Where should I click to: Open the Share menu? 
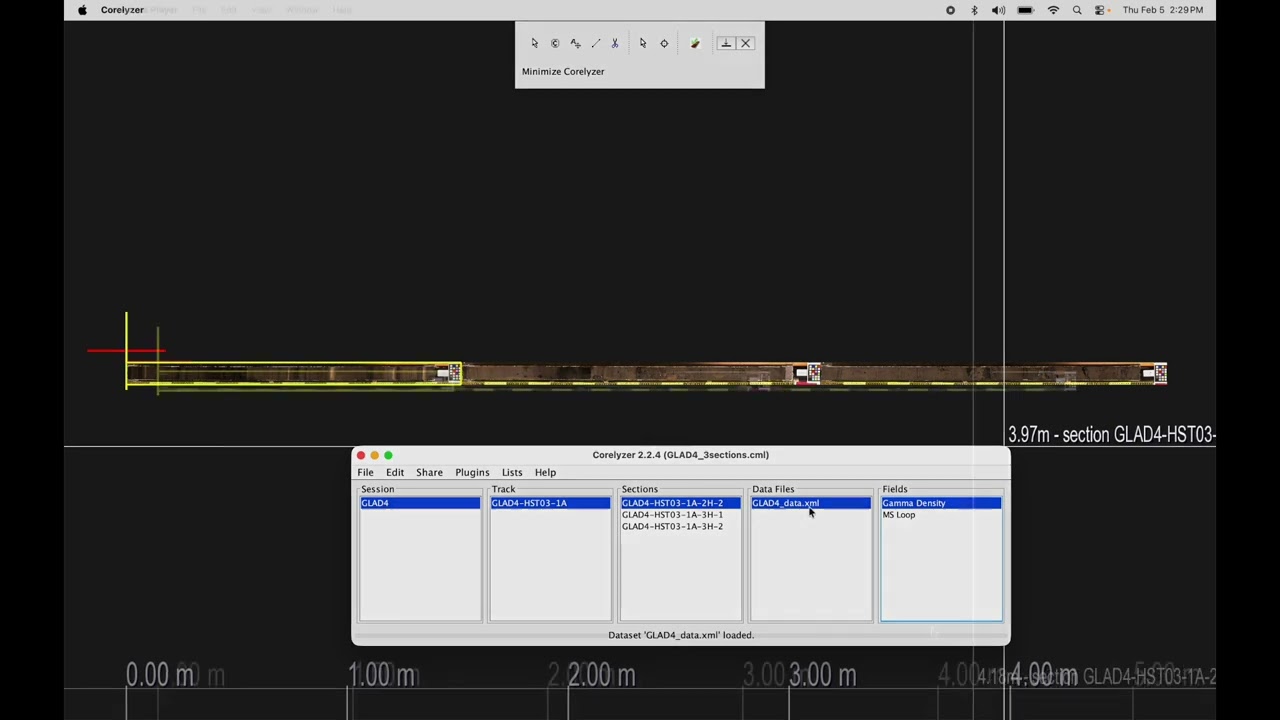point(429,472)
